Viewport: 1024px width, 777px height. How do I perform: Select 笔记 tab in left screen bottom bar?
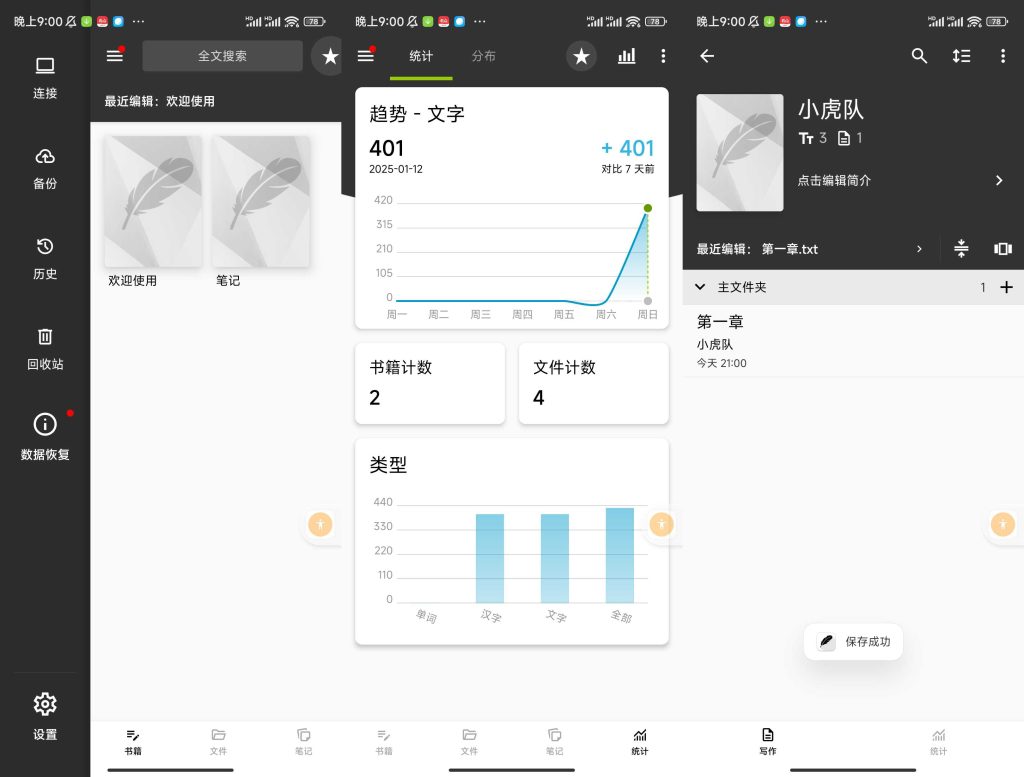click(304, 742)
